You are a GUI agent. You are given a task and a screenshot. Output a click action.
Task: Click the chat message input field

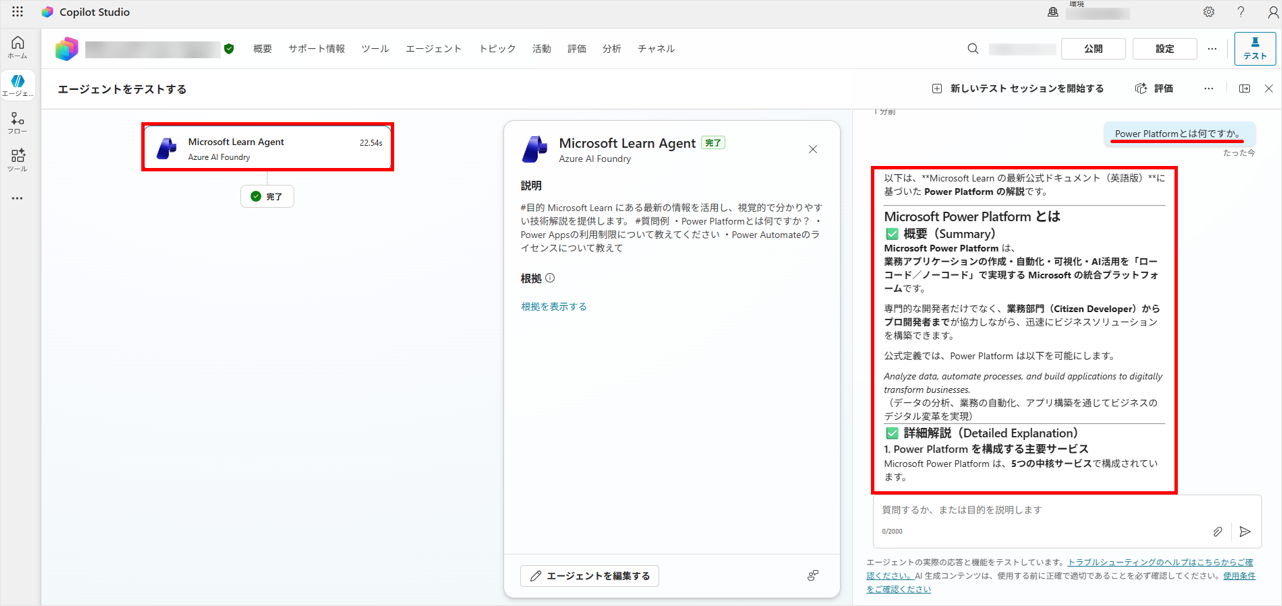[1040, 510]
